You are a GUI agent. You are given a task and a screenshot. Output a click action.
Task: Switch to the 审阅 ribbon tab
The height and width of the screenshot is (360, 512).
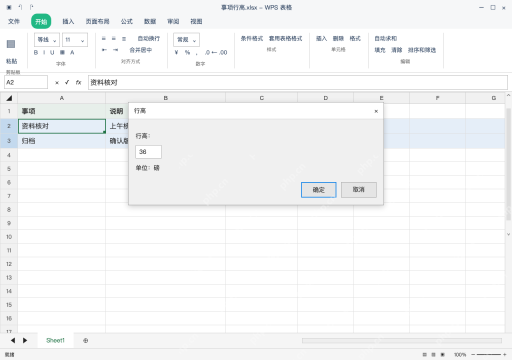tap(173, 21)
